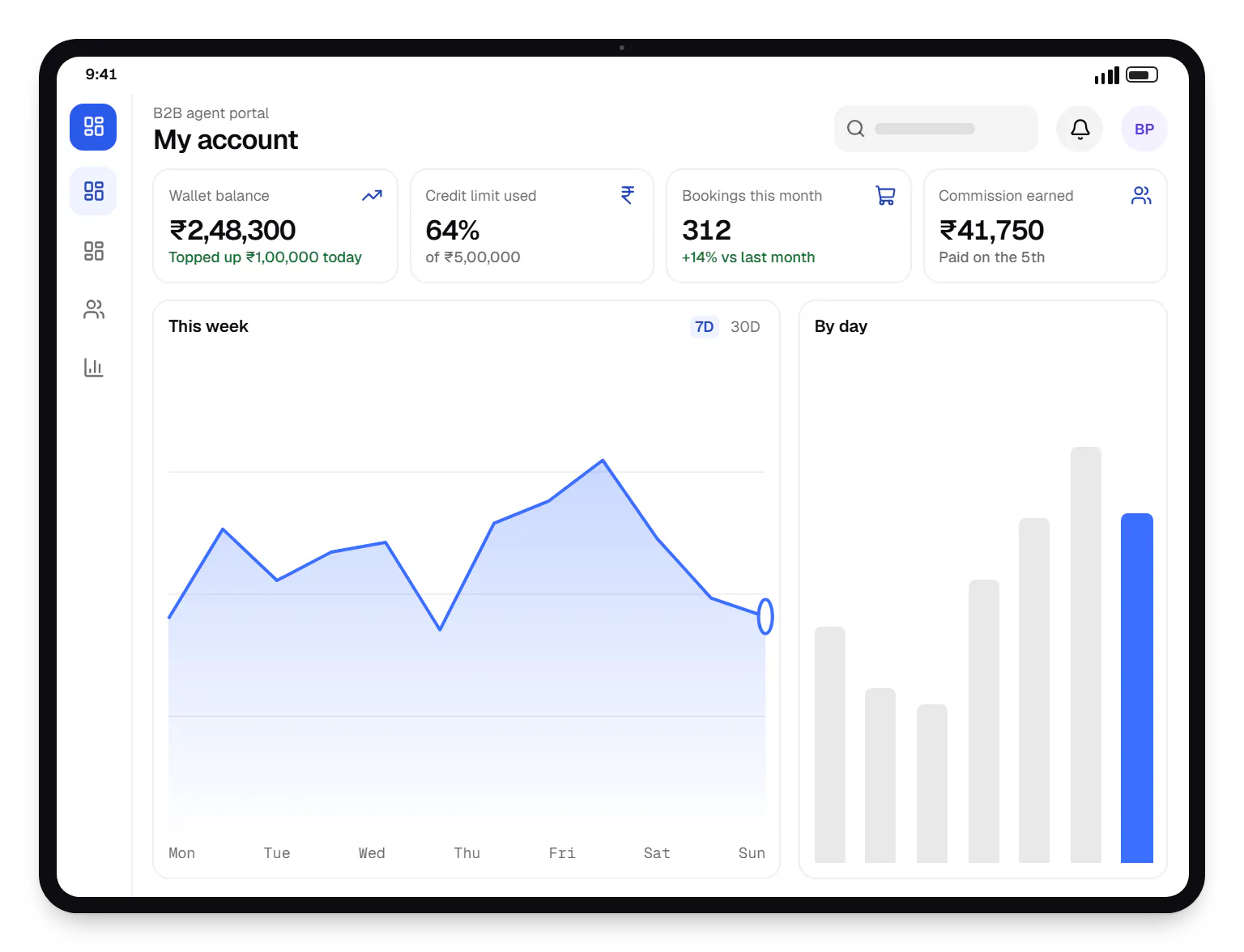Screen dimensions: 1244x952
Task: Select the blue bar in By day chart
Action: [x=1137, y=688]
